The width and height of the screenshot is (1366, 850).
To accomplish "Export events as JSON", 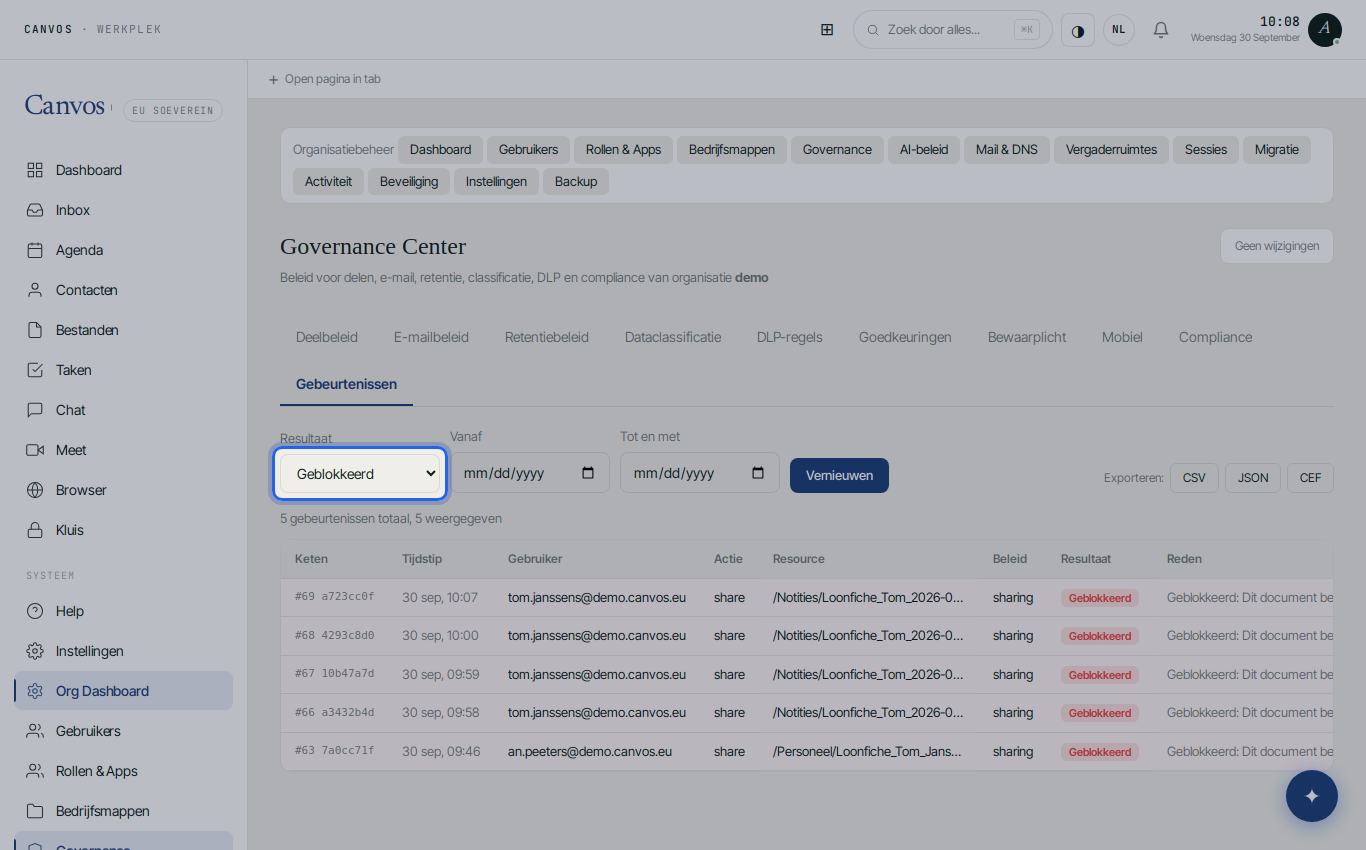I will 1253,478.
